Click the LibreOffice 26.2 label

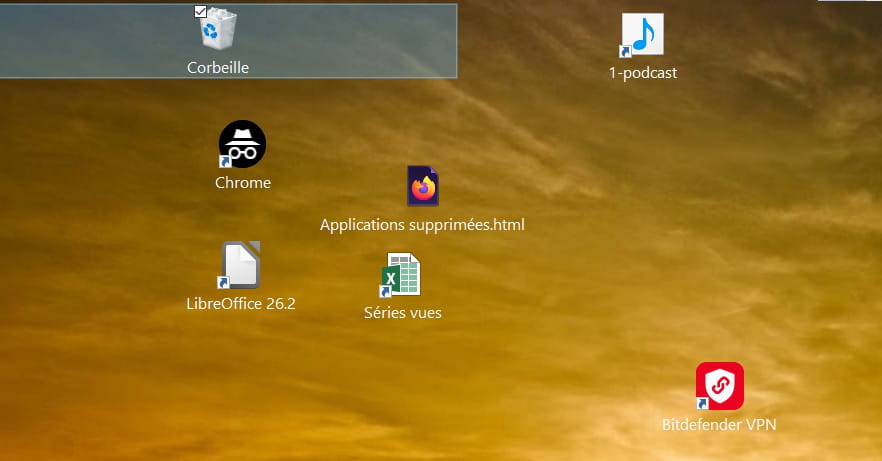241,304
